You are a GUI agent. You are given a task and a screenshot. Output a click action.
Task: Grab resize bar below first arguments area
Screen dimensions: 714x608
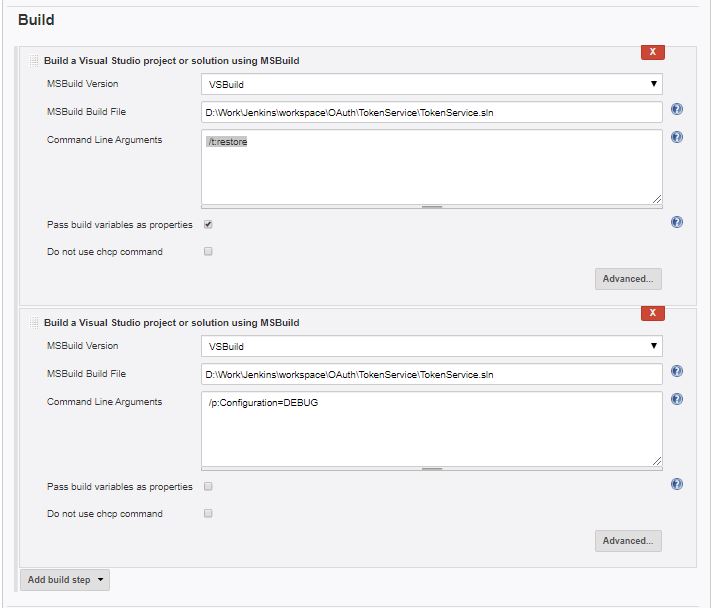(432, 207)
